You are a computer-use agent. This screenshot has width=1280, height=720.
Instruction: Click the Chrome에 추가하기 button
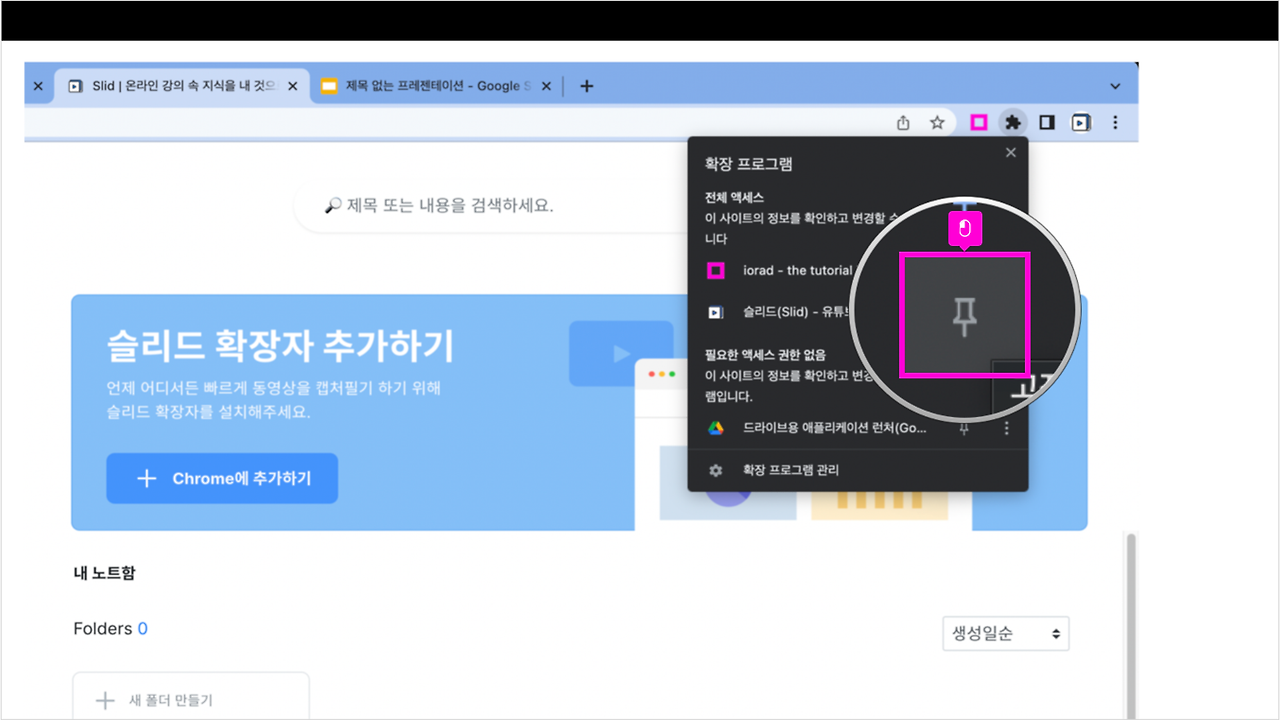click(221, 478)
